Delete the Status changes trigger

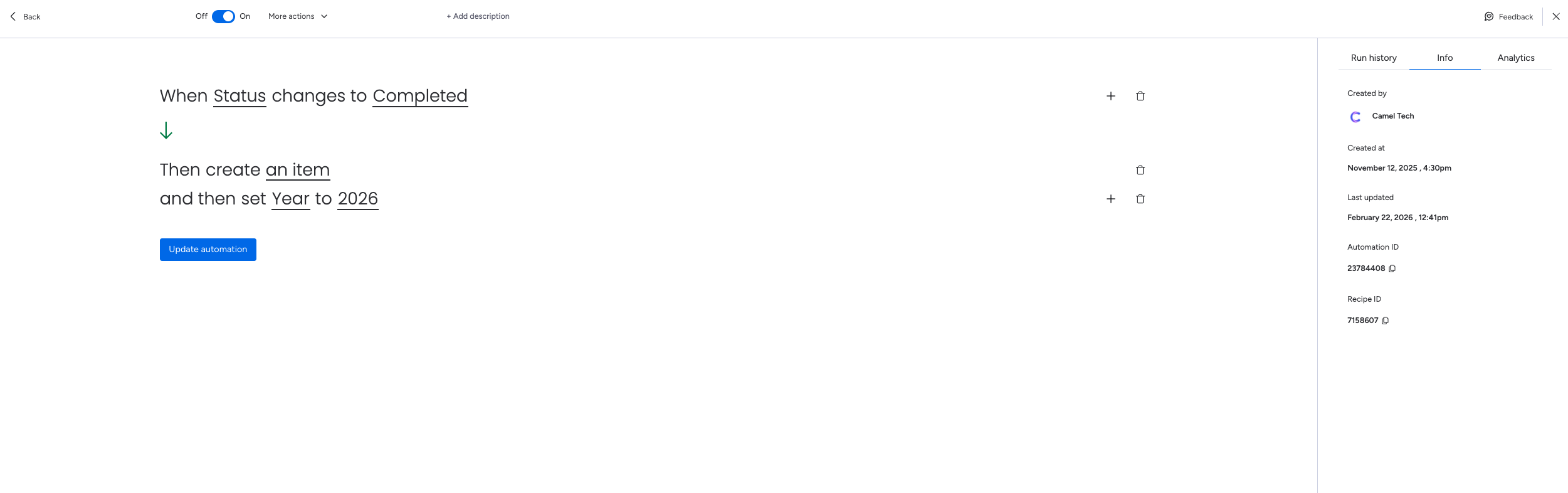pyautogui.click(x=1140, y=96)
